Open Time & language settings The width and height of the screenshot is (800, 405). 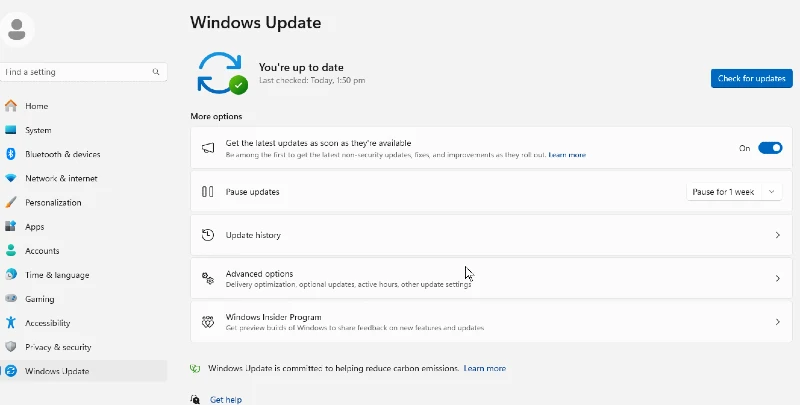click(84, 274)
